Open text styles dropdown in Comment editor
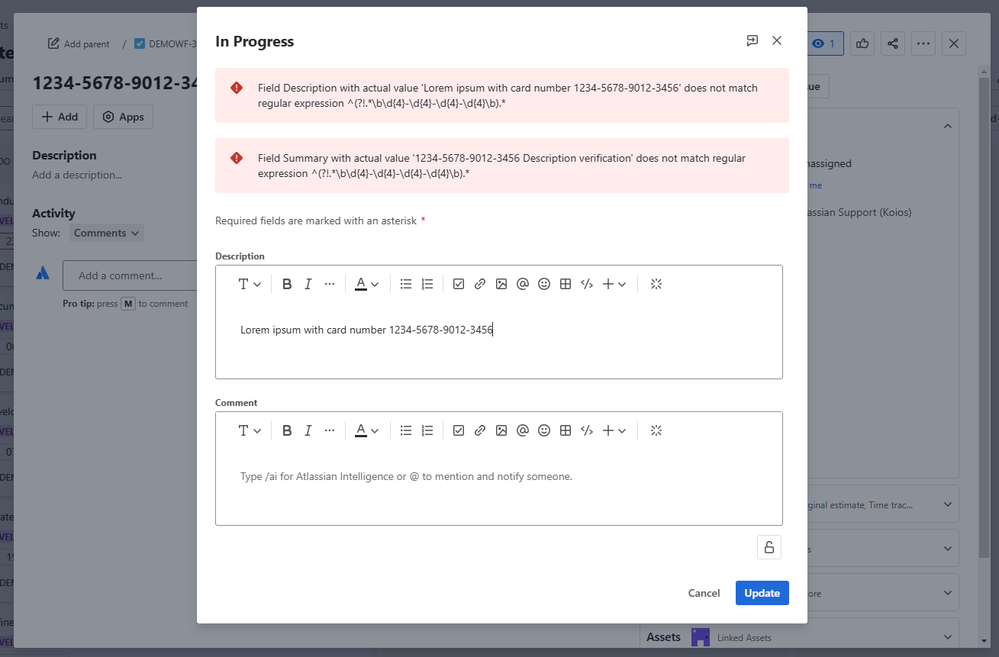The width and height of the screenshot is (999, 657). pos(249,431)
